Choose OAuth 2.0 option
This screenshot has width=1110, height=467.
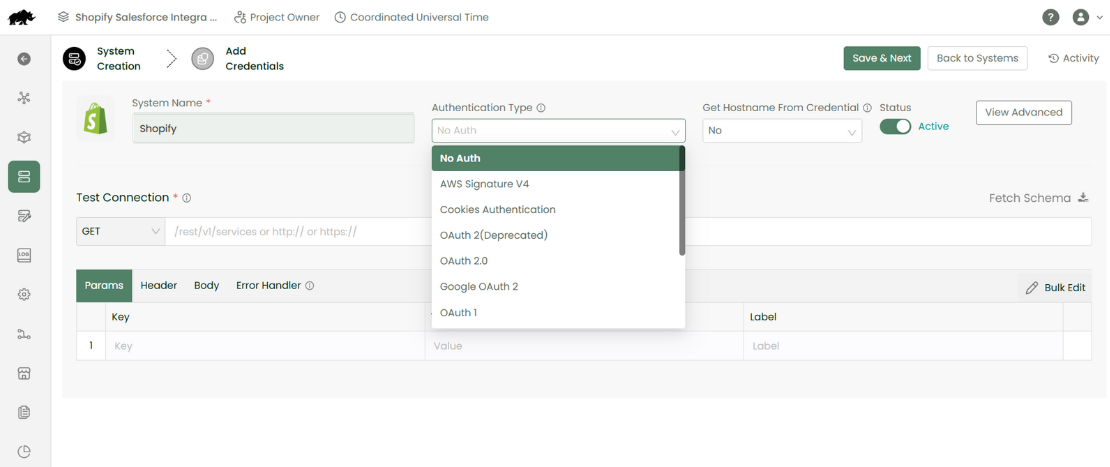click(x=556, y=261)
